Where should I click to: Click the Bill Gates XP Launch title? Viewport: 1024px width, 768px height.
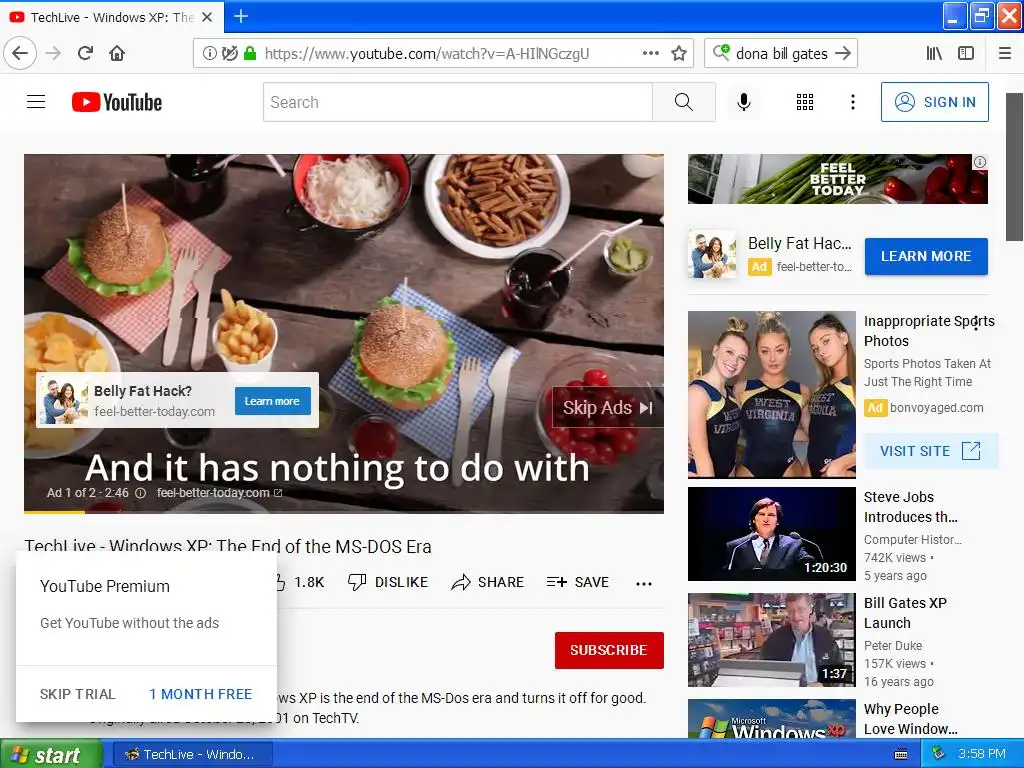click(905, 613)
